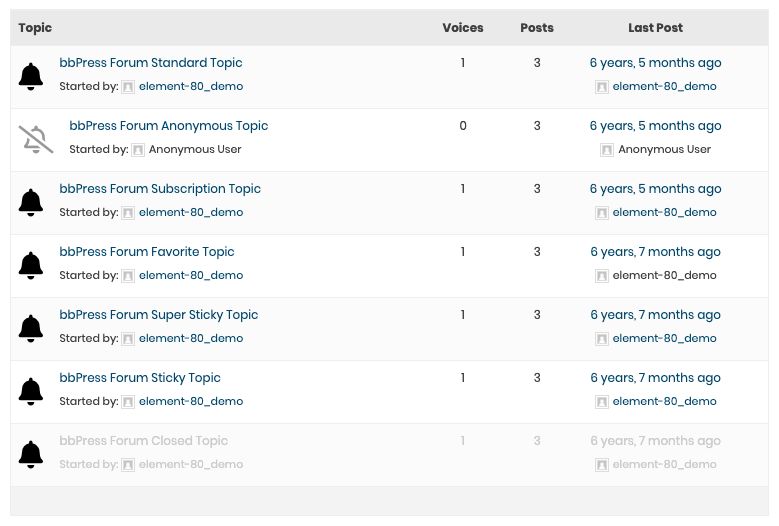The width and height of the screenshot is (779, 526).
Task: Click Standard Topic starter avatar
Action: click(x=128, y=87)
